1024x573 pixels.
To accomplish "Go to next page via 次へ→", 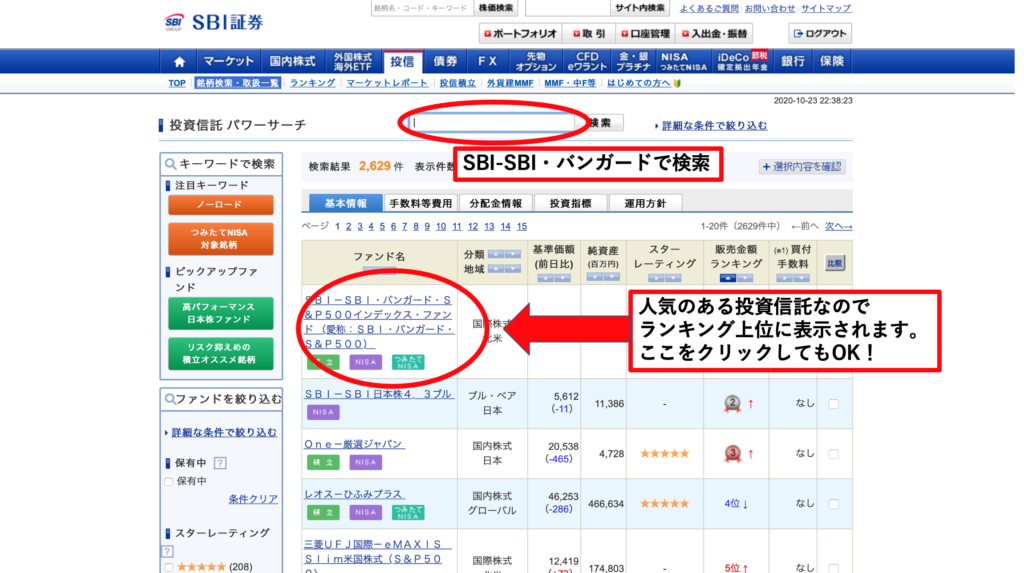I will click(x=838, y=226).
